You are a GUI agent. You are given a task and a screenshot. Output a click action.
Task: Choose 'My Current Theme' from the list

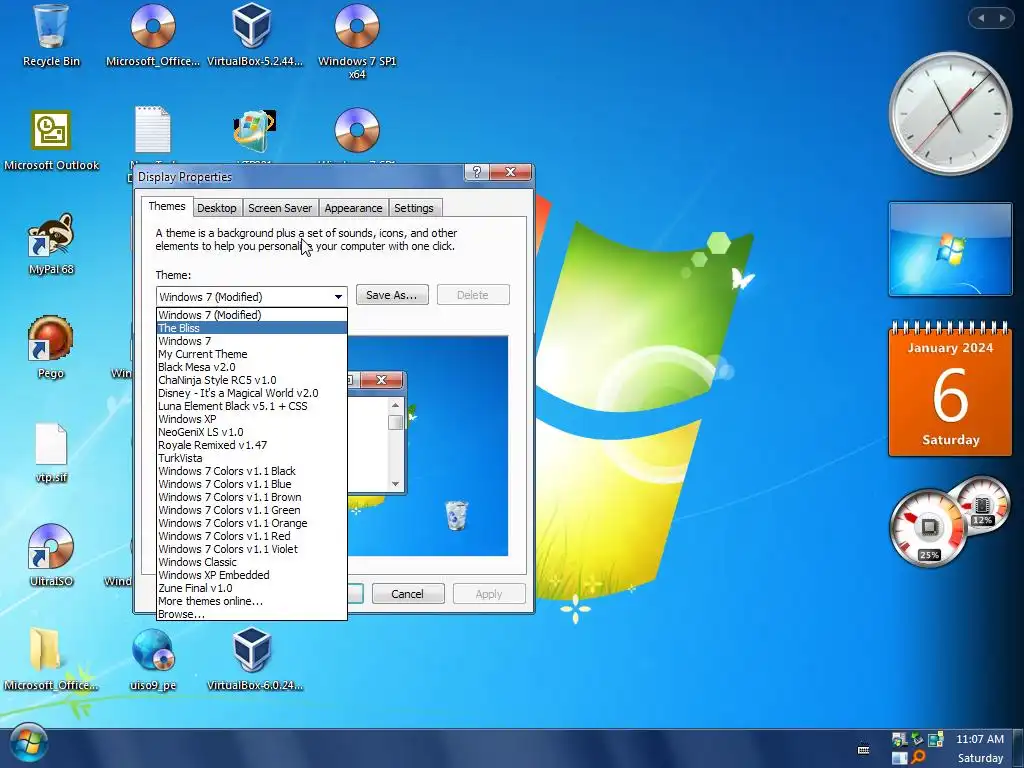[251, 354]
